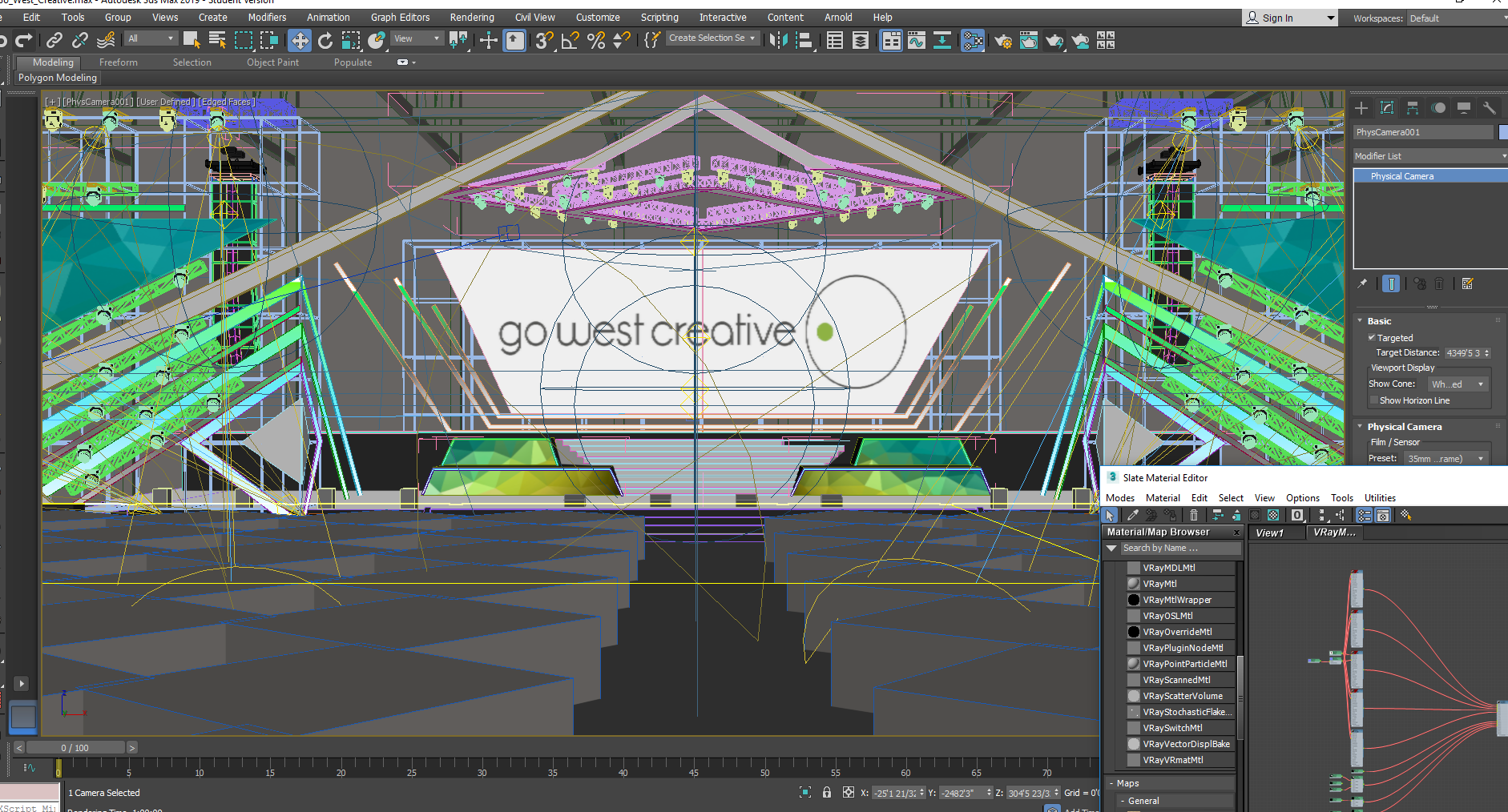Delete the modifier using the trash icon

1439,283
